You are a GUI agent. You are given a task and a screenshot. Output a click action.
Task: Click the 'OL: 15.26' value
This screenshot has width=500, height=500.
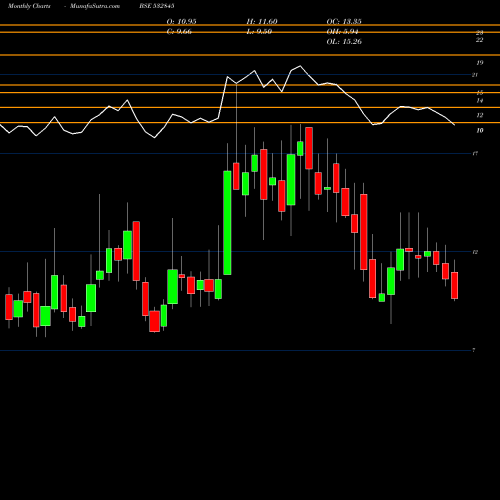[x=344, y=42]
